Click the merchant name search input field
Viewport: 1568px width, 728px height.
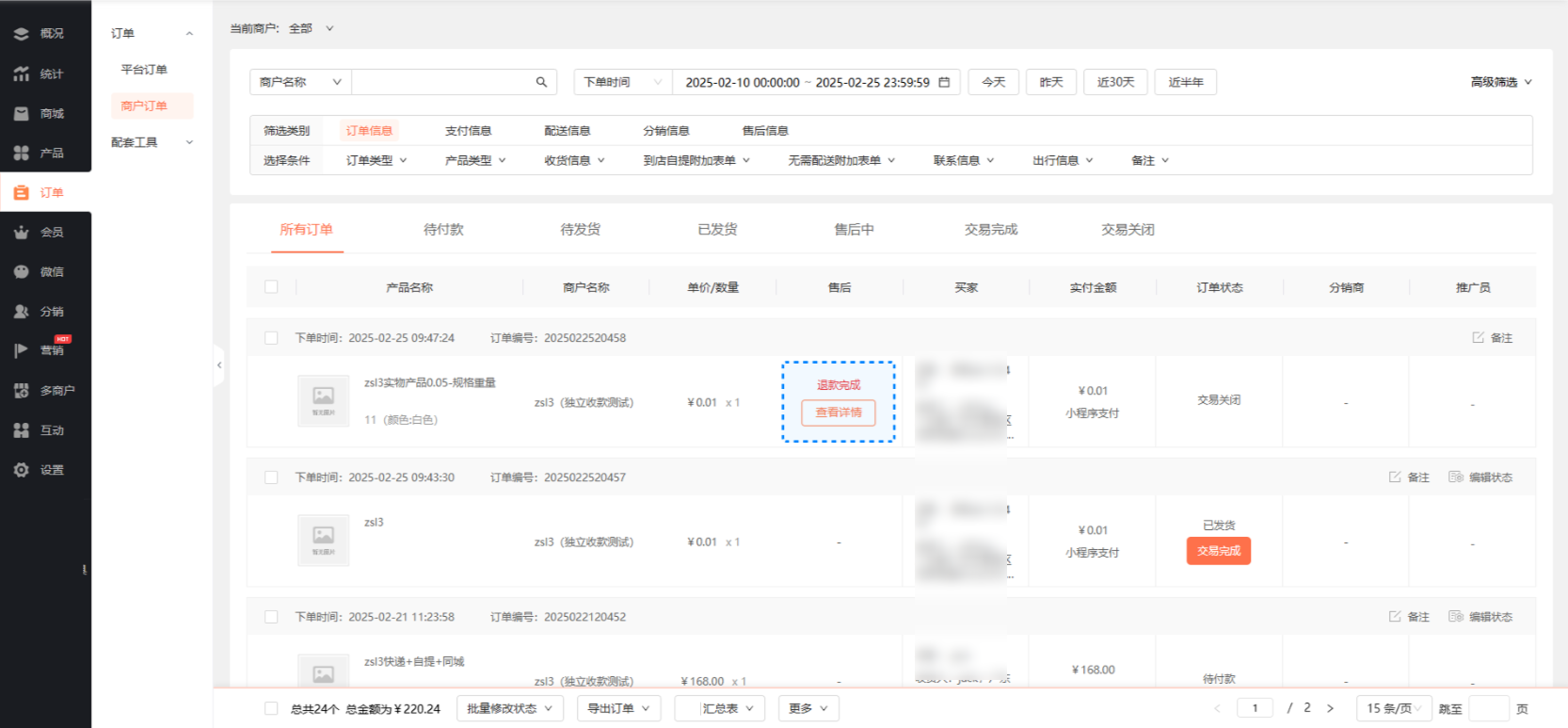pyautogui.click(x=442, y=82)
